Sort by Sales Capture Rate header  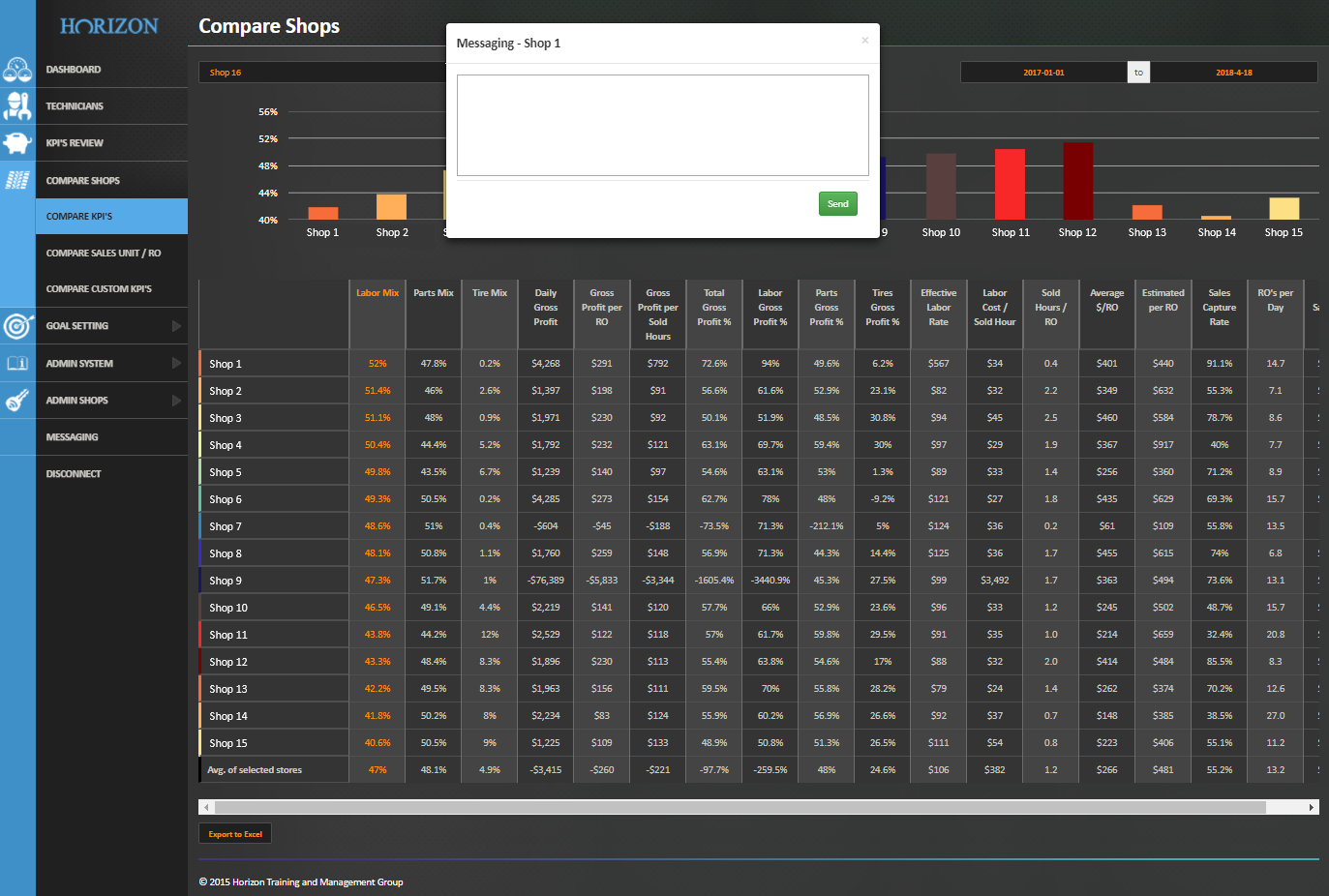[x=1220, y=308]
